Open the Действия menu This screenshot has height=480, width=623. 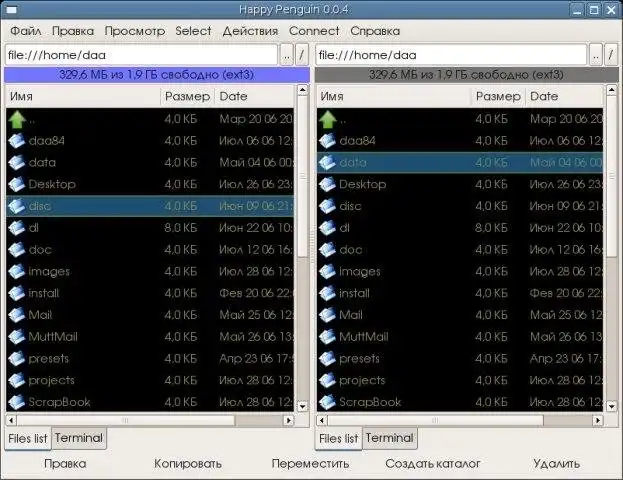(250, 31)
